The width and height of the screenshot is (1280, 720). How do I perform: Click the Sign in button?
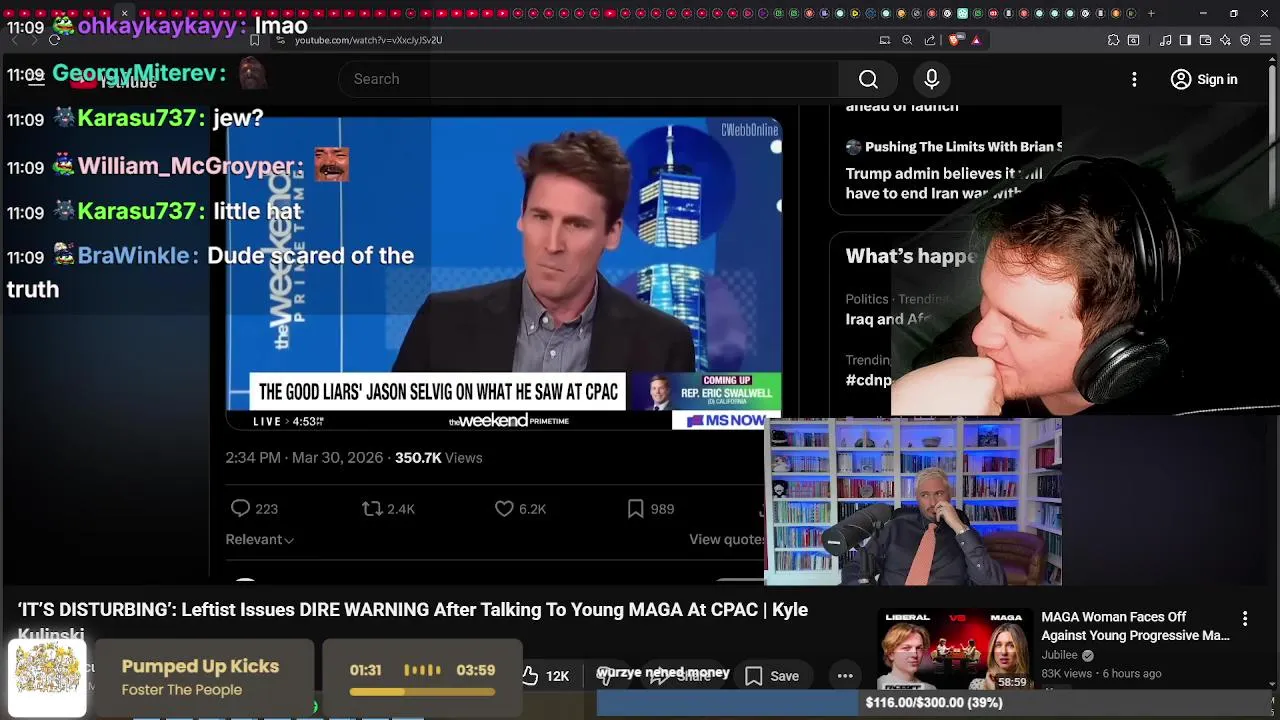pyautogui.click(x=1204, y=79)
